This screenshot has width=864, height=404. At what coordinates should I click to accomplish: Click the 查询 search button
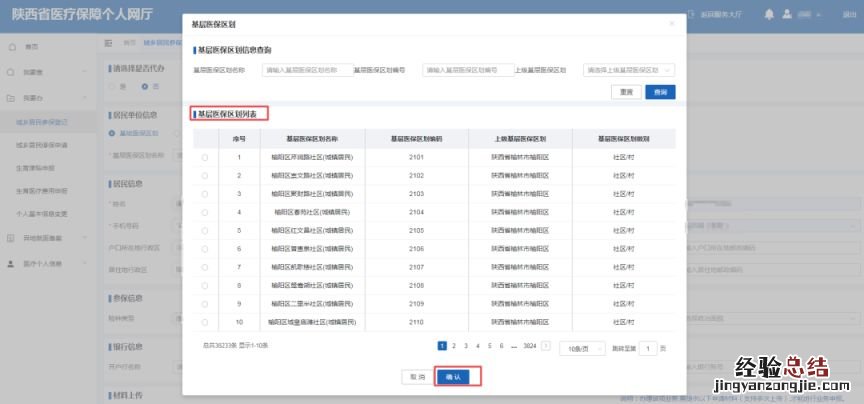click(x=660, y=92)
